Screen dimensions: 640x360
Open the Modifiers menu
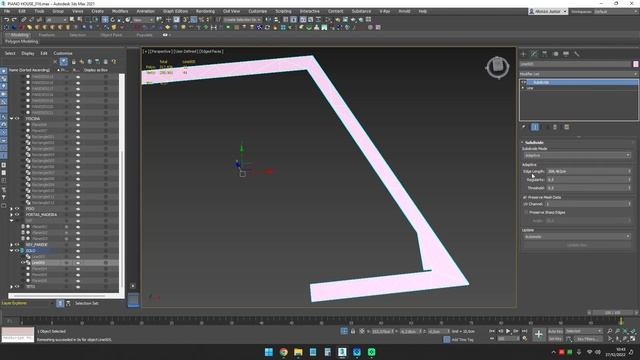(120, 11)
